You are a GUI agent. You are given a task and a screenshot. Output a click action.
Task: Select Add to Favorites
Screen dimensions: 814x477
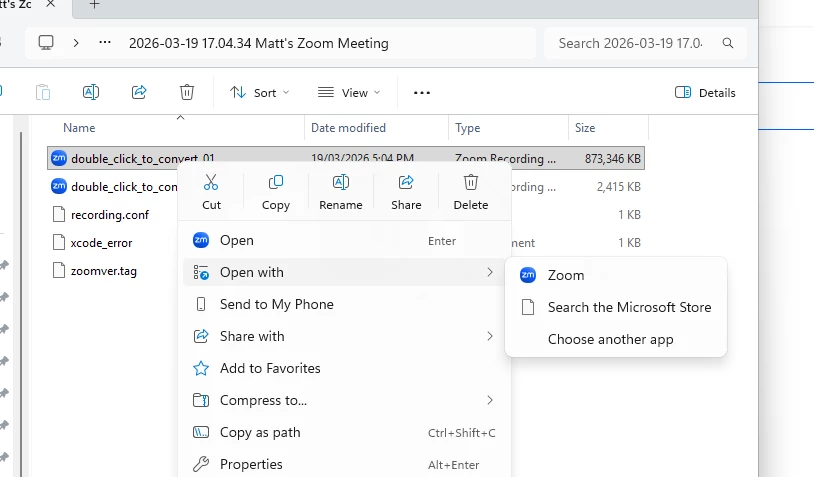(x=344, y=369)
